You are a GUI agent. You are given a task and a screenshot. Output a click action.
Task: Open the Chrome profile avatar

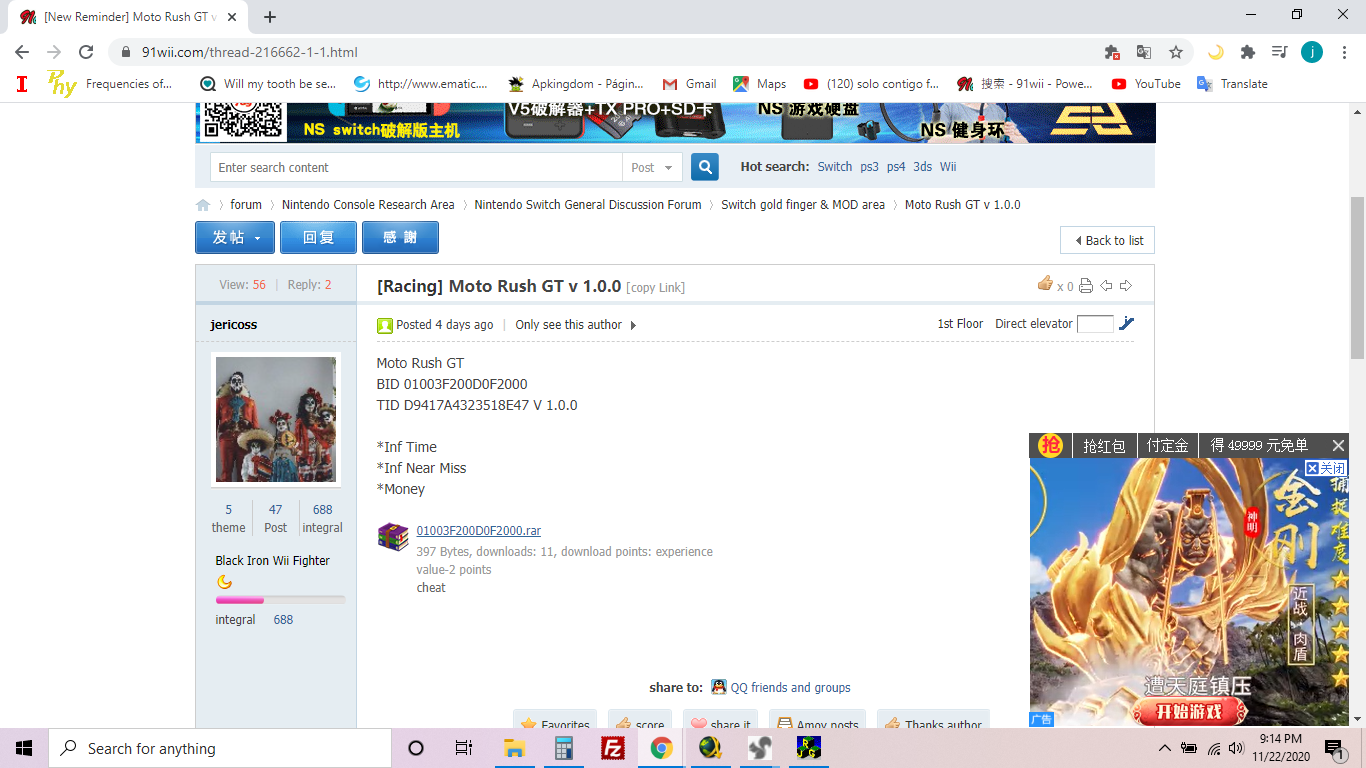click(x=1312, y=52)
